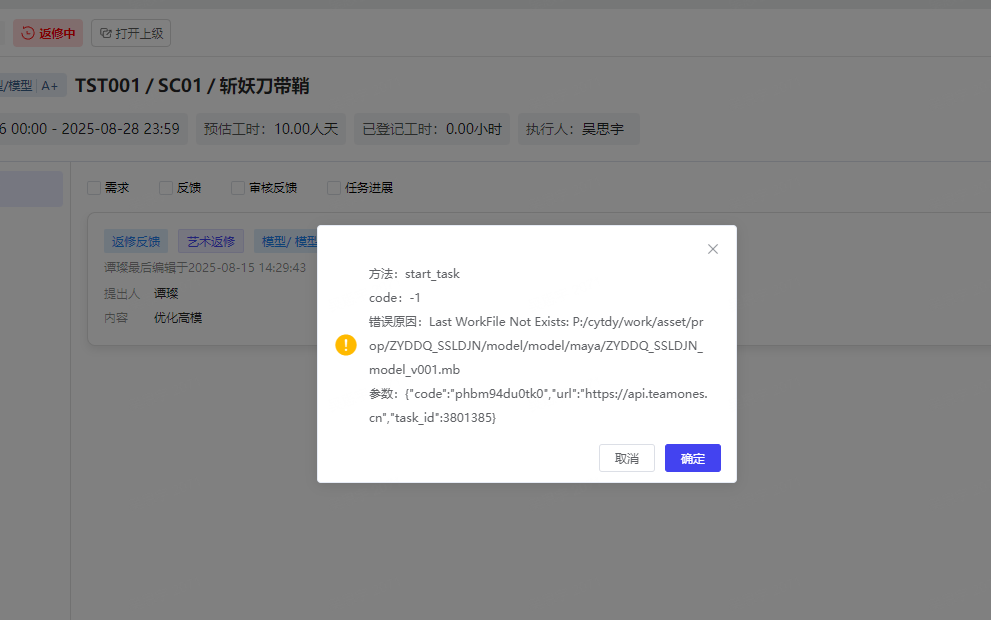Select the 艺术返修 tag

tap(211, 241)
